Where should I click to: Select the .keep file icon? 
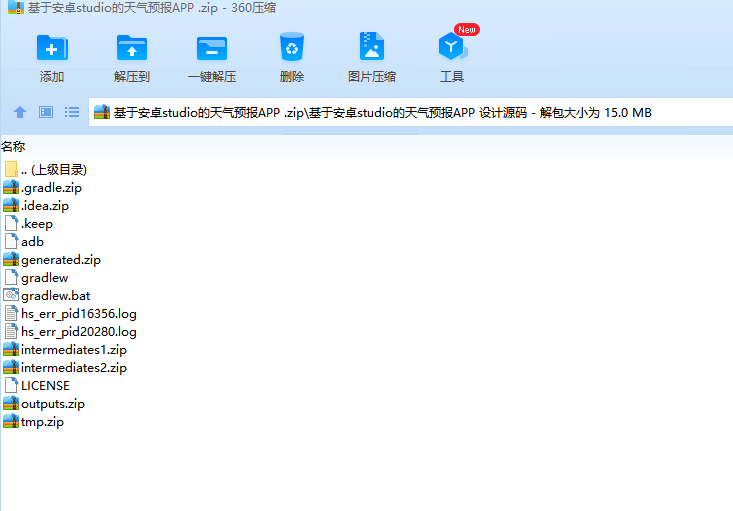11,223
